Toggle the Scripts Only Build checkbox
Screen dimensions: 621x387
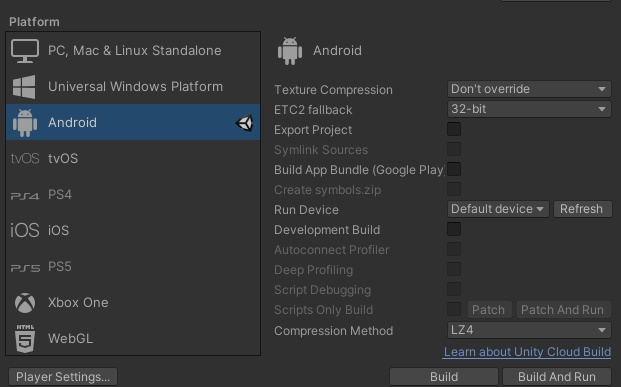(x=454, y=309)
